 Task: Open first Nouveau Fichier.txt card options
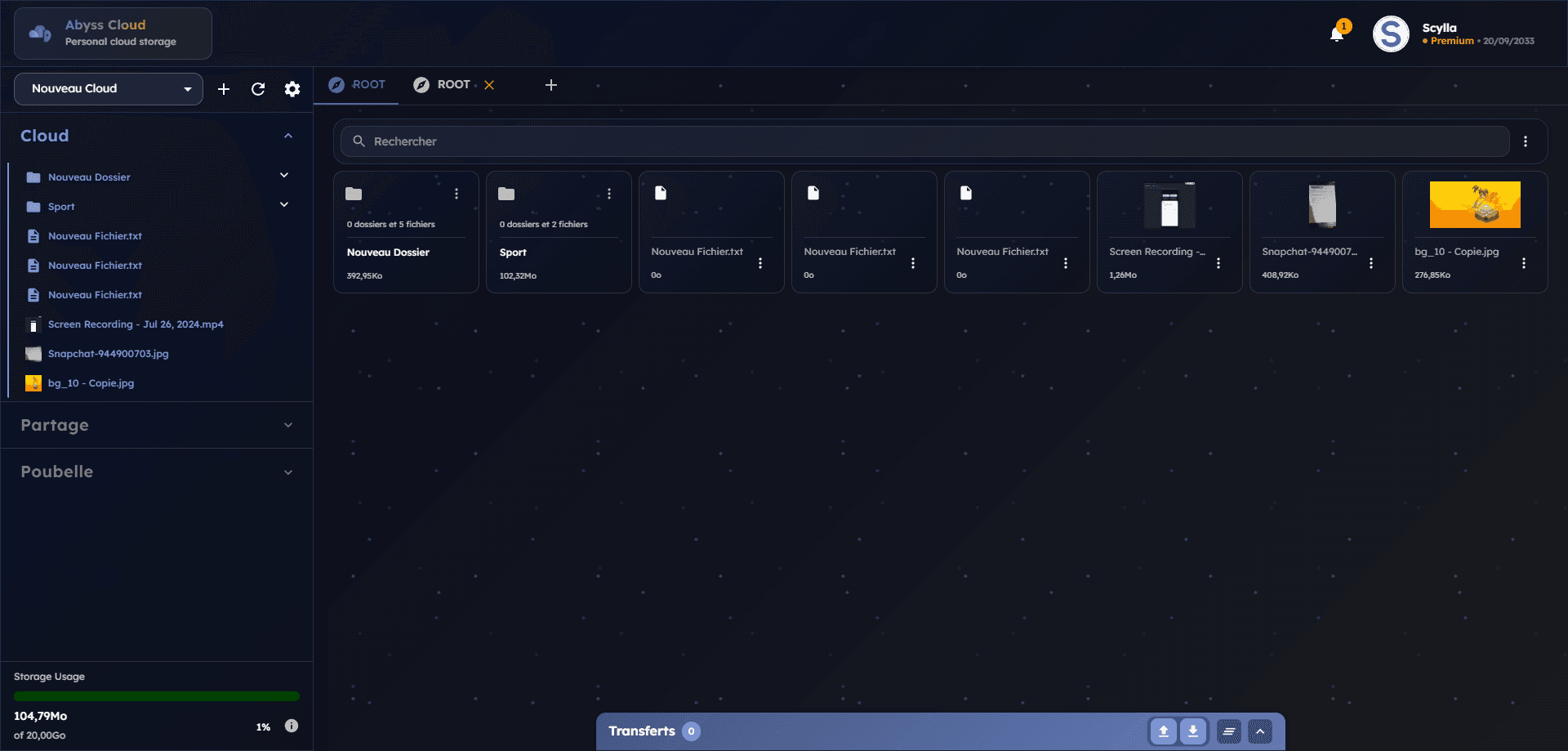(760, 263)
